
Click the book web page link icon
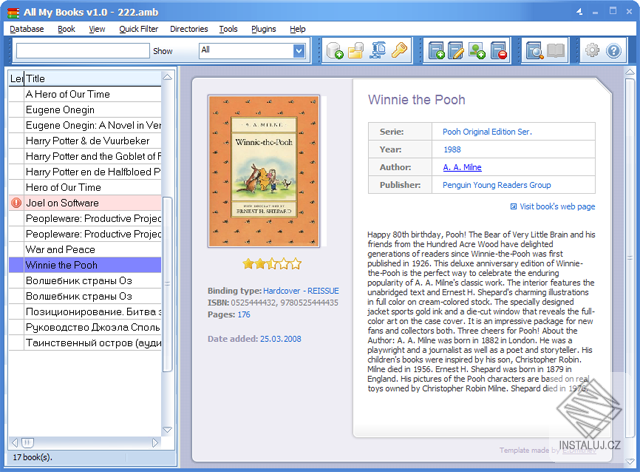(513, 207)
